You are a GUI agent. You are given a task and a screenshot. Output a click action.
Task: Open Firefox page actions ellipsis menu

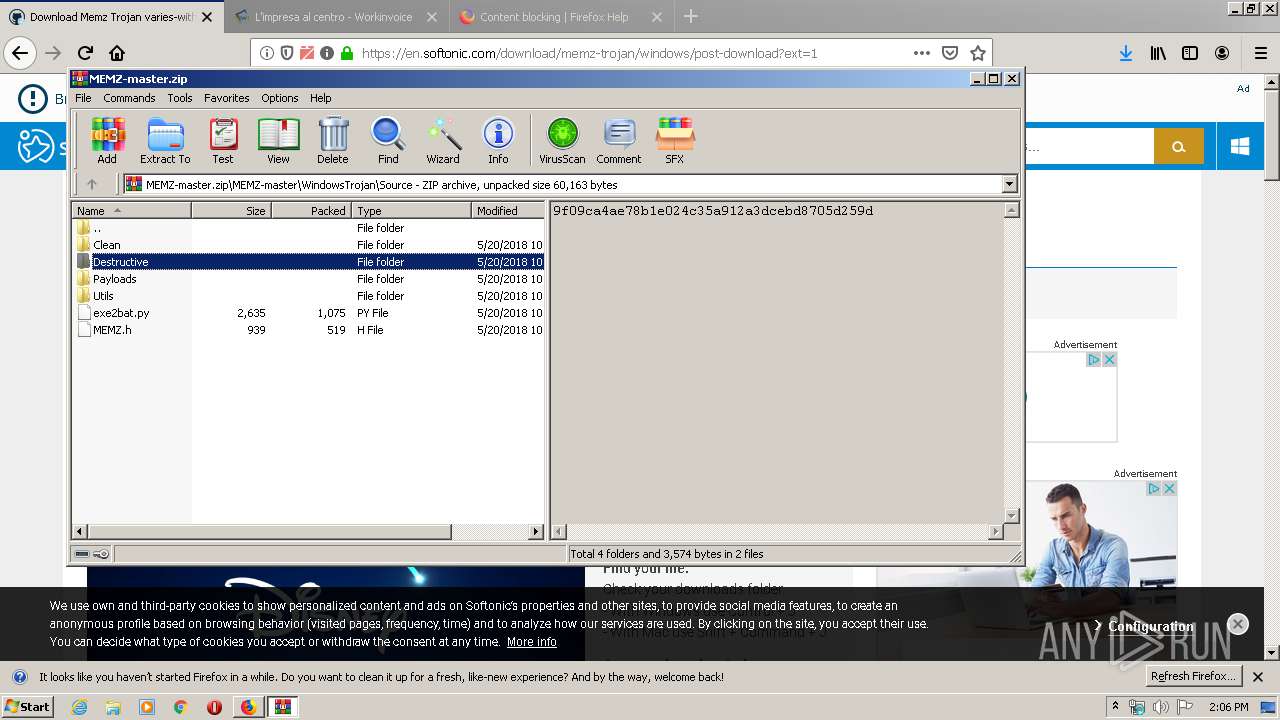point(922,53)
